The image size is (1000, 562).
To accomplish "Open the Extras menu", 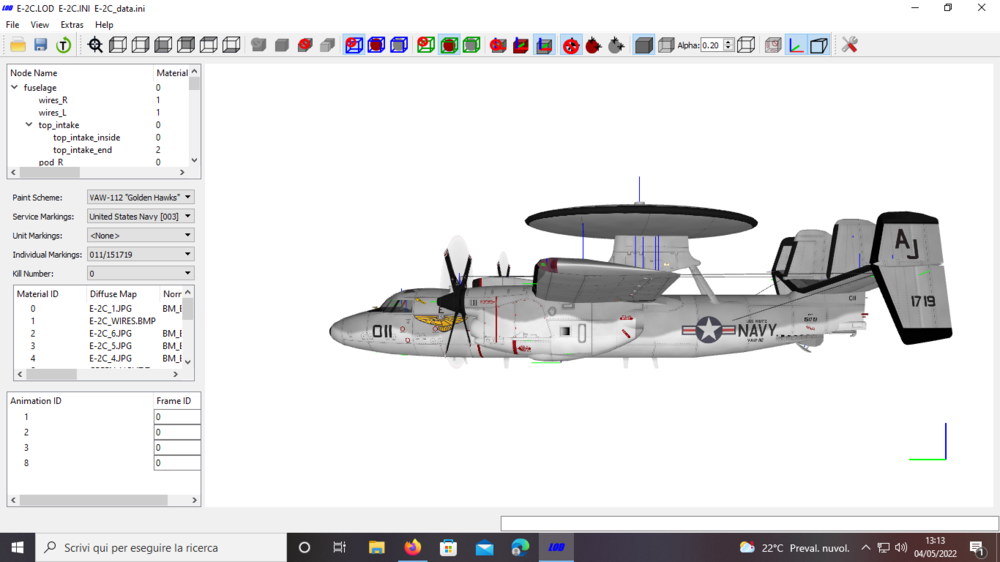I will click(71, 25).
